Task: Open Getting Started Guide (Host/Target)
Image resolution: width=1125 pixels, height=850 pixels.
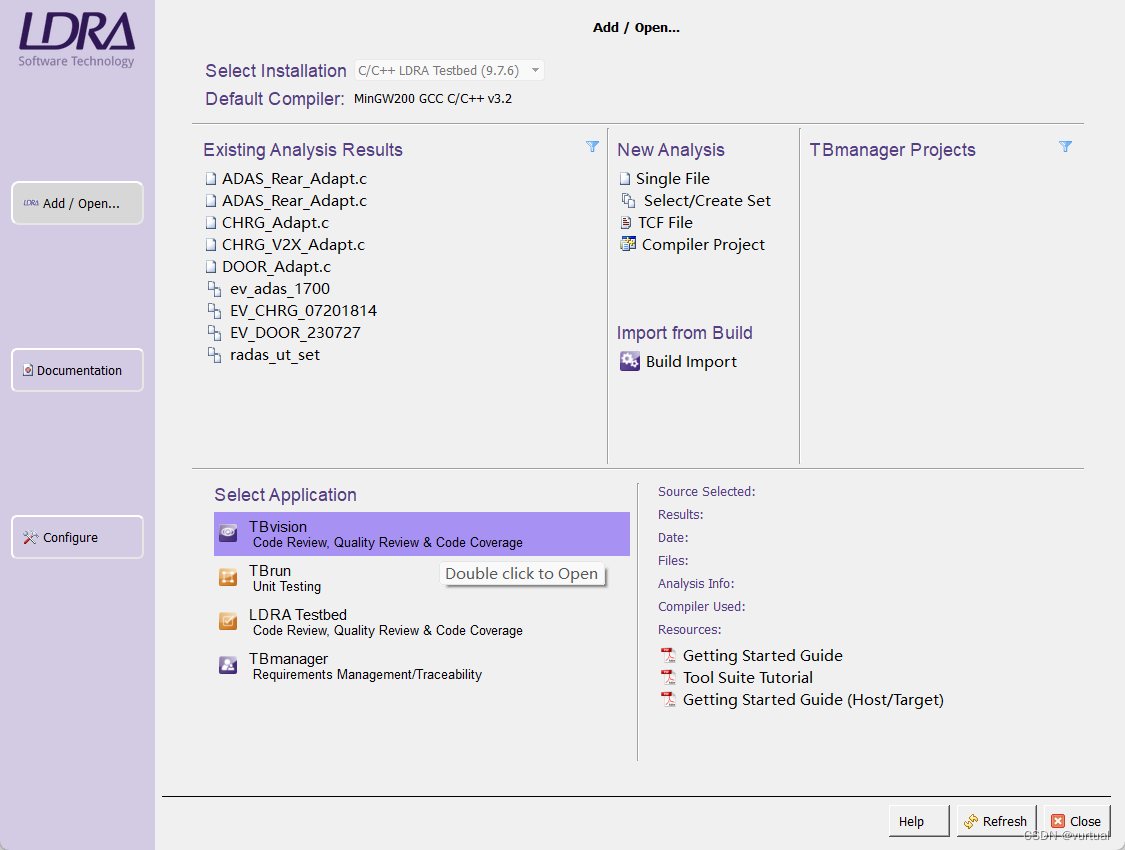Action: (x=813, y=699)
